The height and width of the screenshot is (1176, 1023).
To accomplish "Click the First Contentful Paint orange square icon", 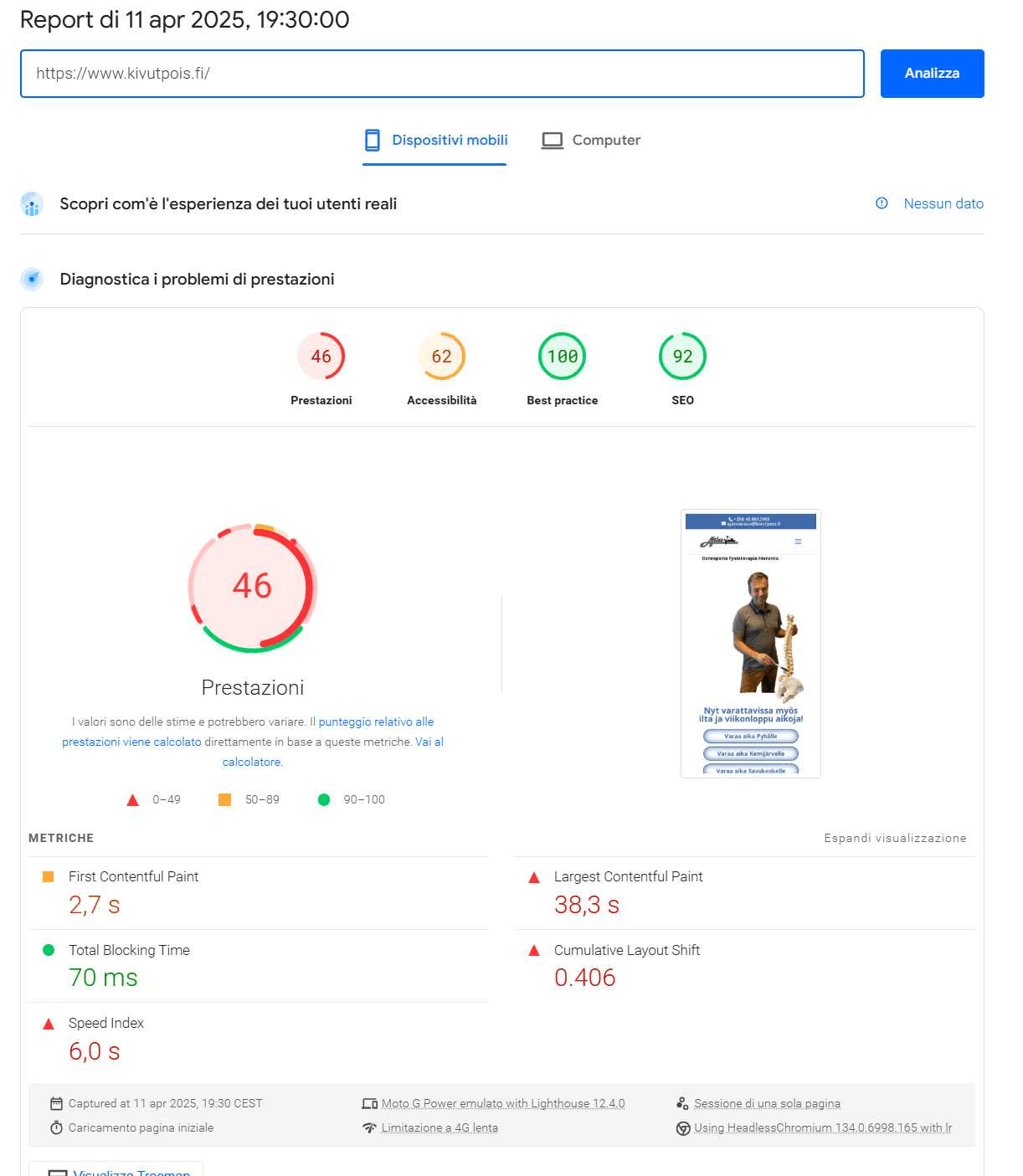I will (49, 876).
